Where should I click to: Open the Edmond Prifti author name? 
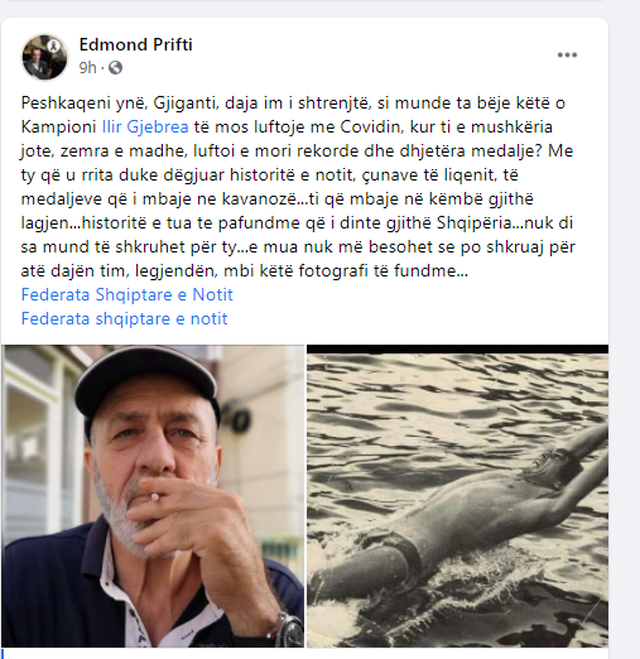136,45
